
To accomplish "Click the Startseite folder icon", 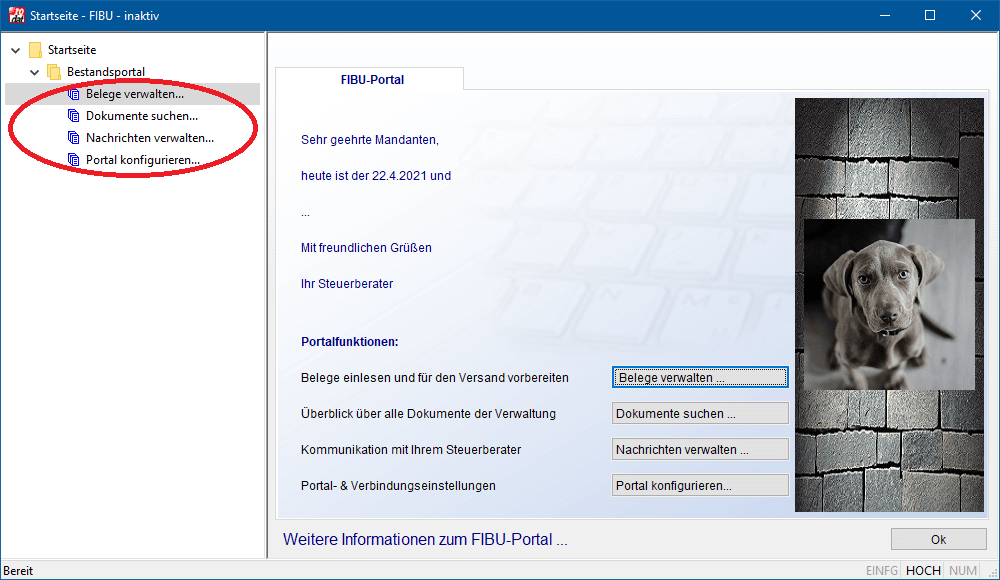I will [x=35, y=50].
